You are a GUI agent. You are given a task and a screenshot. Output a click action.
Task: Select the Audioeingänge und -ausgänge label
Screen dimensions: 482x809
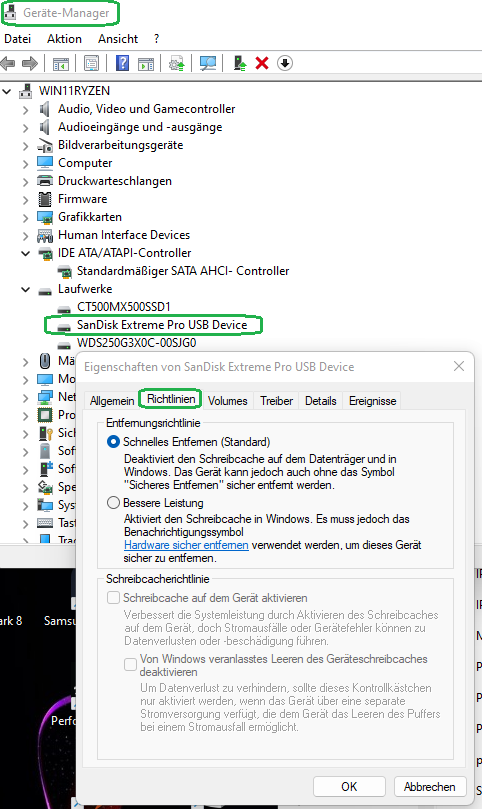[140, 127]
